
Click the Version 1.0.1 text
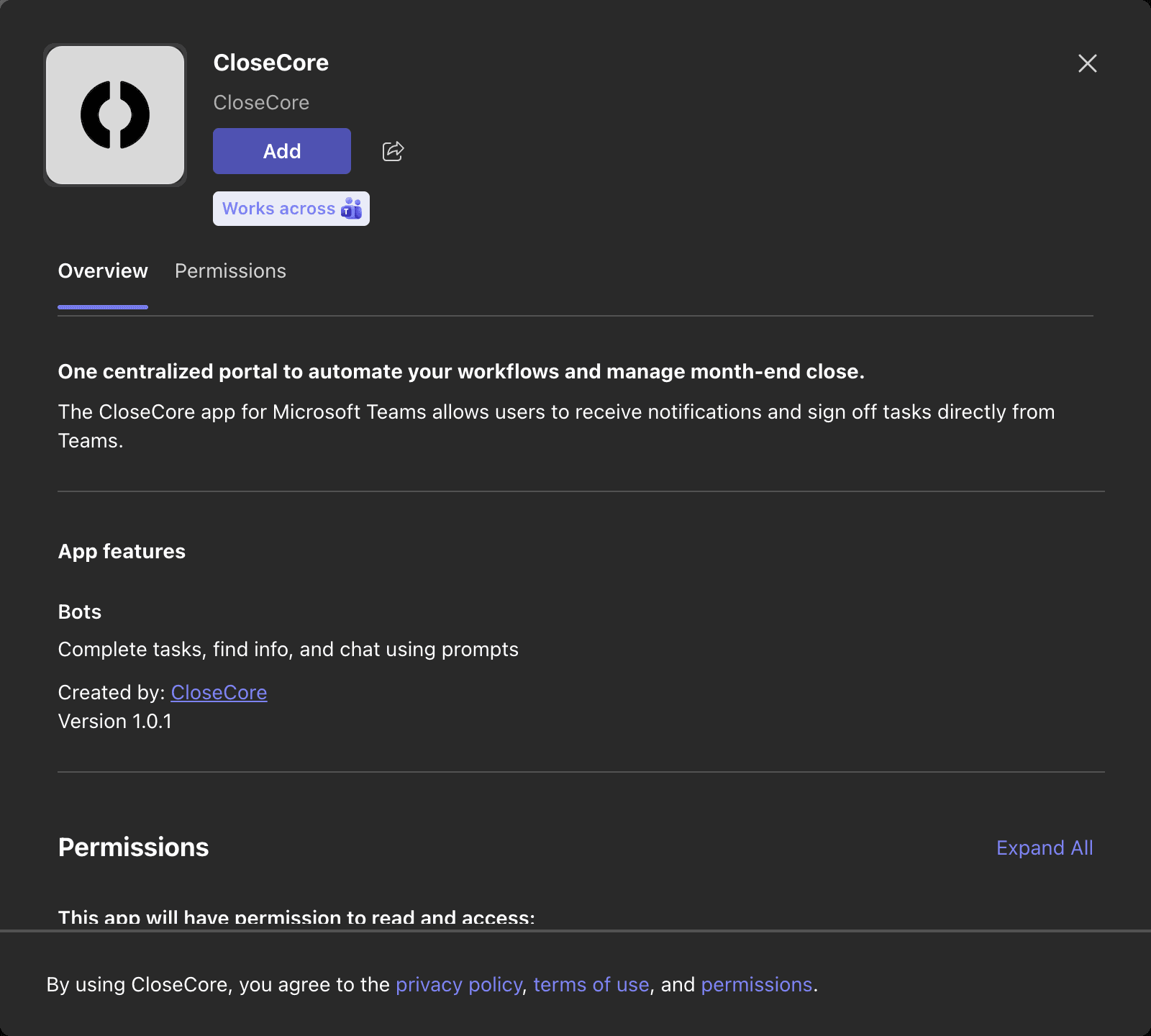(x=115, y=721)
